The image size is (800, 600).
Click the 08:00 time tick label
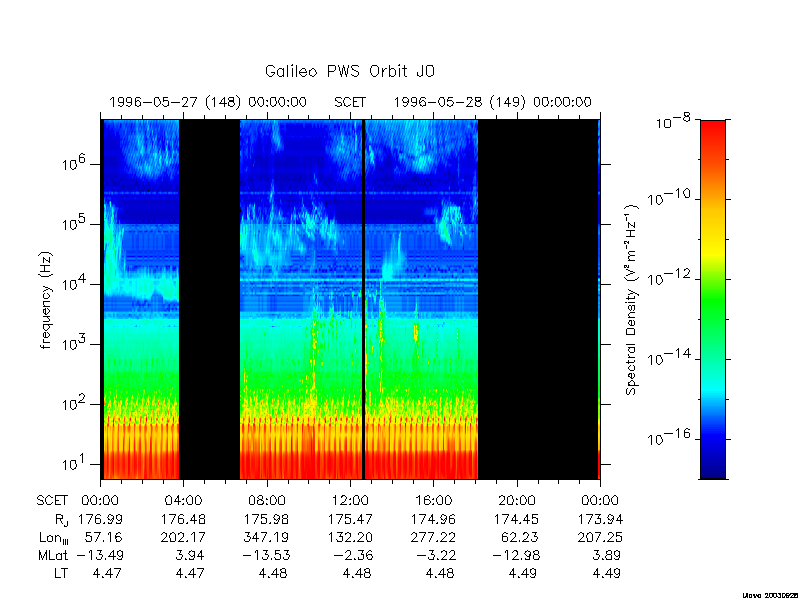coord(266,501)
